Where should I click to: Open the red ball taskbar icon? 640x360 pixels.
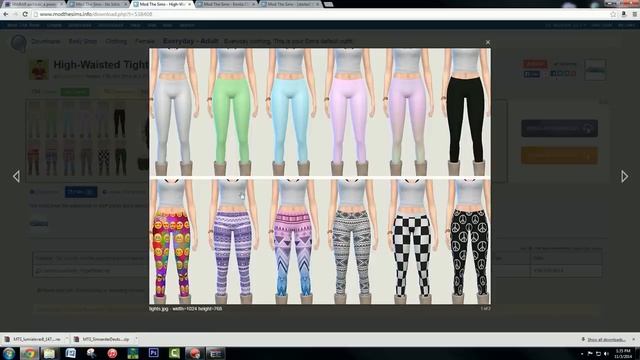click(x=195, y=353)
